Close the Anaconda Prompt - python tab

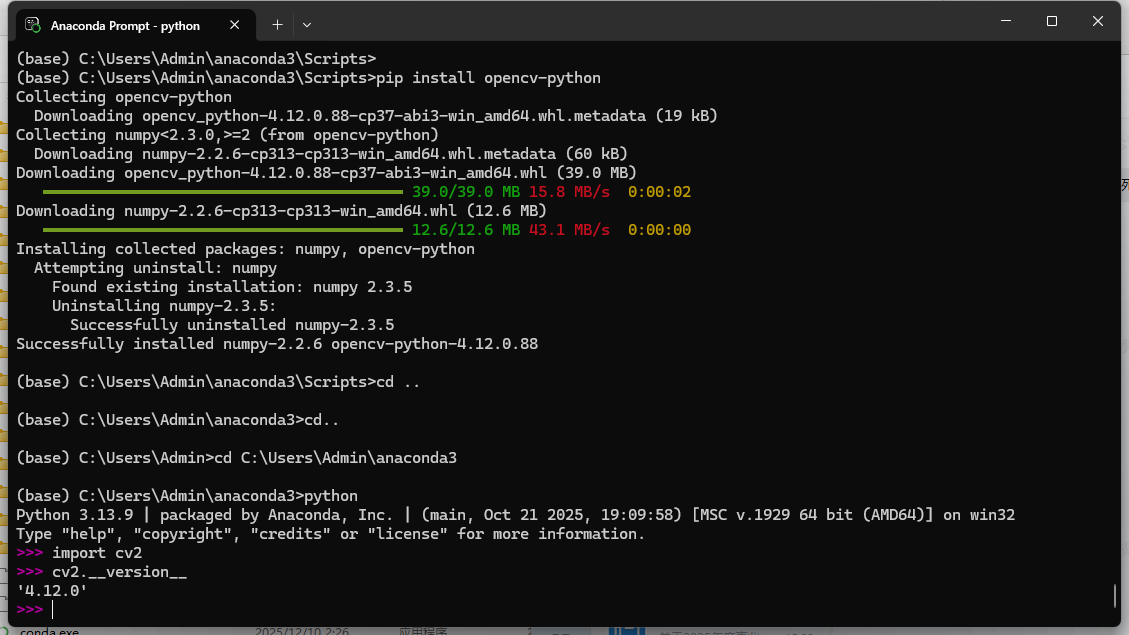[235, 25]
